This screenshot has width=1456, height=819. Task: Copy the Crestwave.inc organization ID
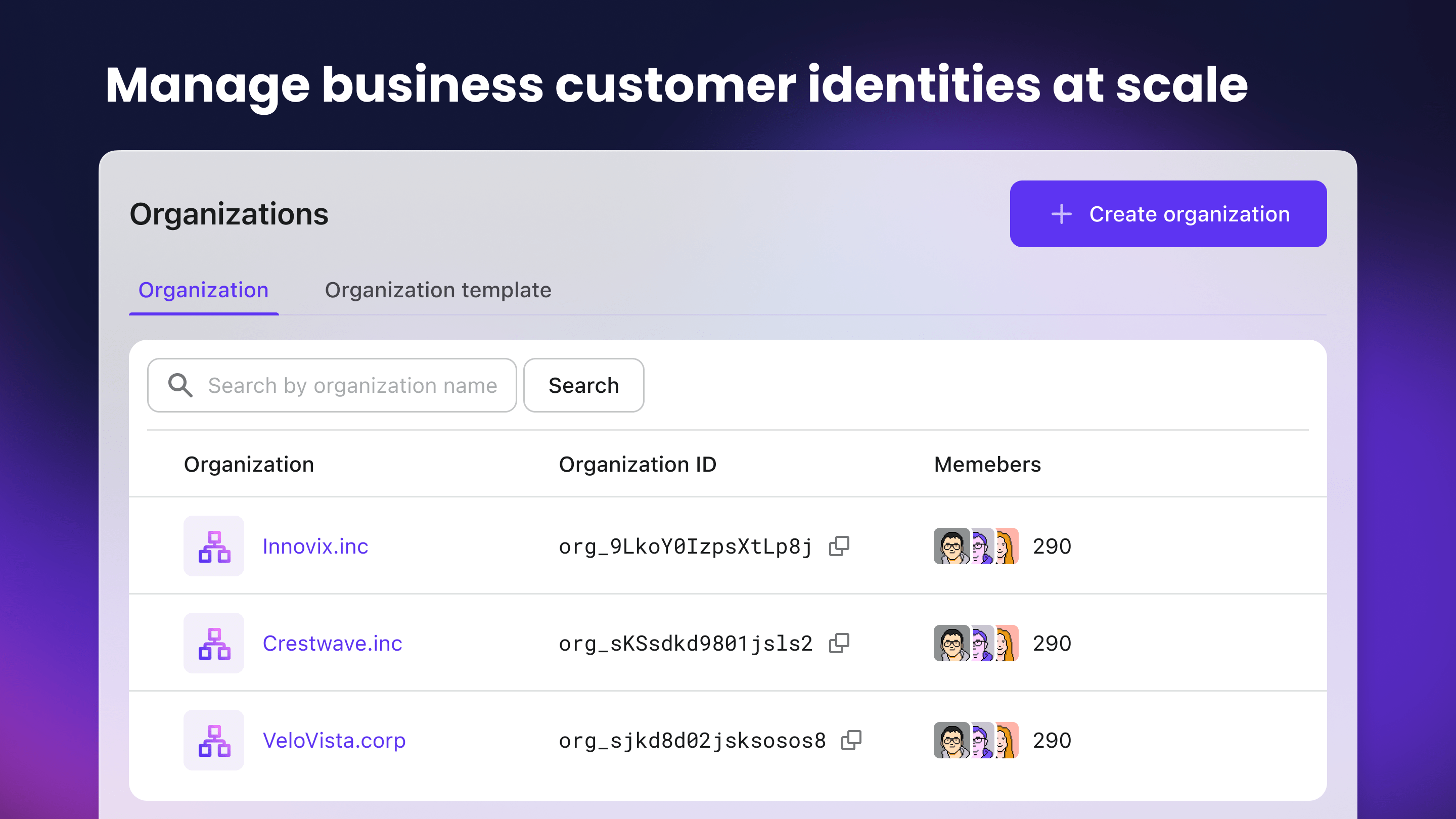coord(839,643)
